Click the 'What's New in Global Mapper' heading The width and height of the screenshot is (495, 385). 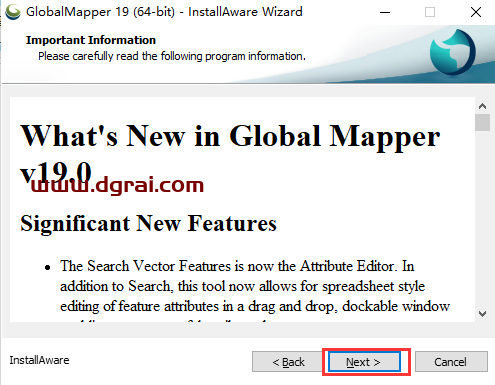pyautogui.click(x=230, y=154)
